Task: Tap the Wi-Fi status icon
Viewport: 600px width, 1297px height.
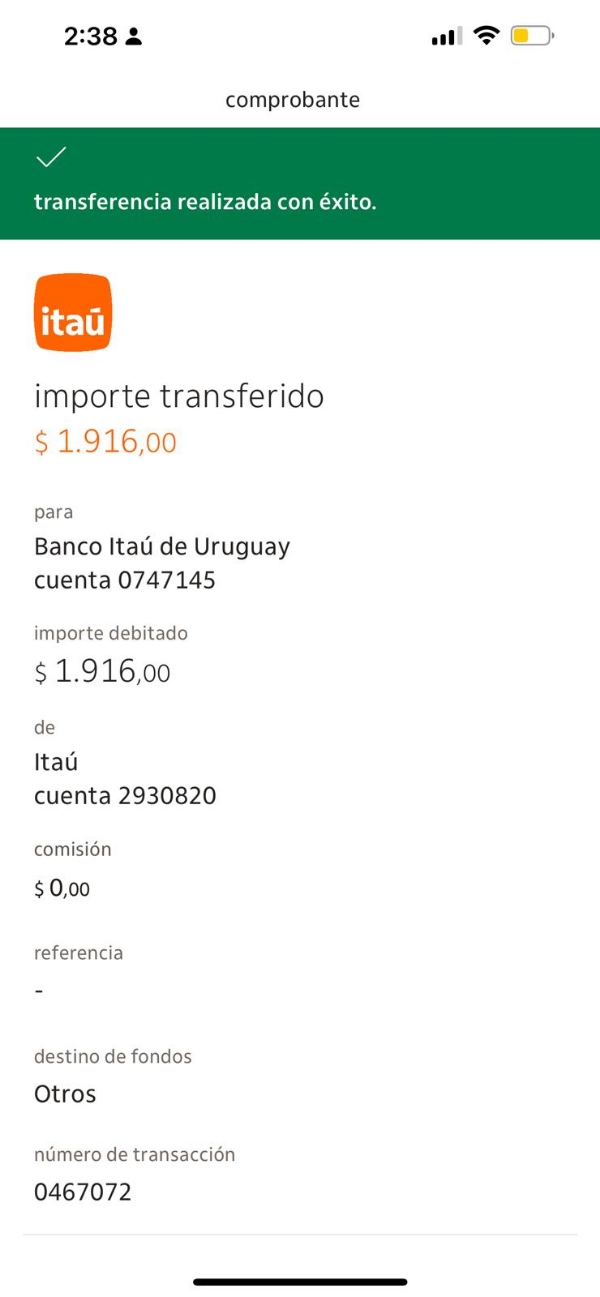Action: (486, 37)
